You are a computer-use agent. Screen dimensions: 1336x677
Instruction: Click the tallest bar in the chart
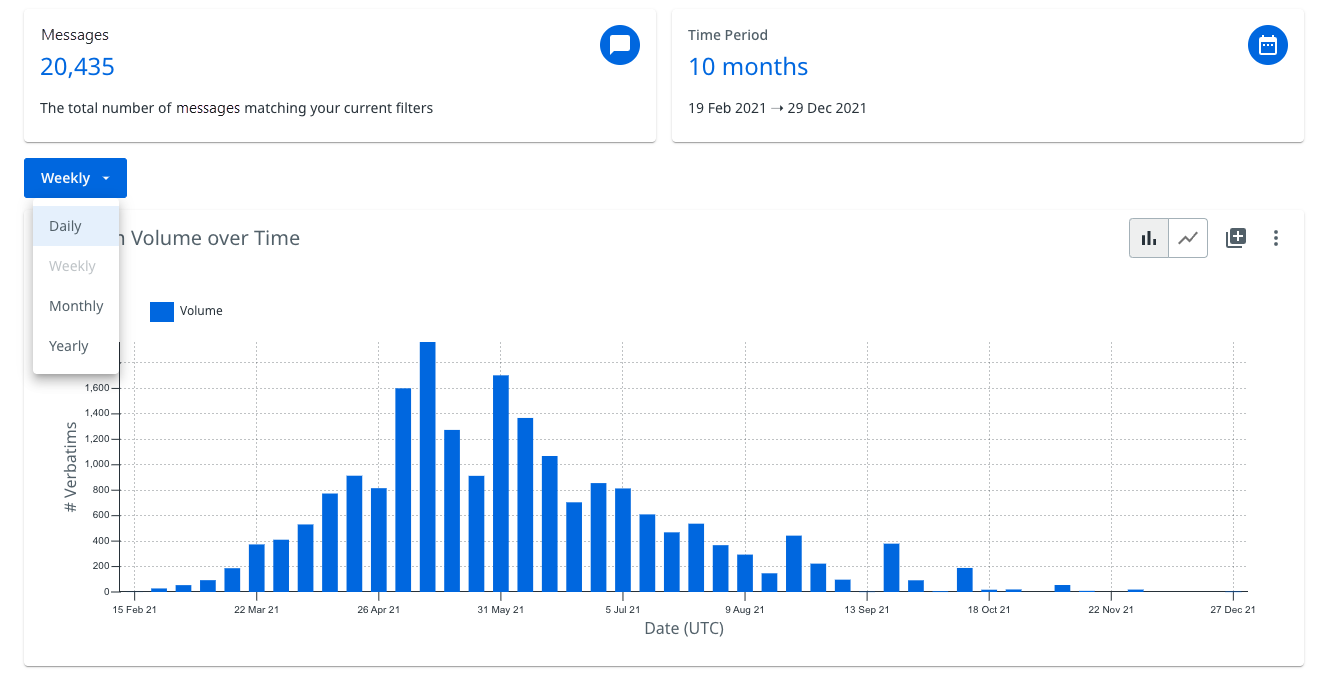click(x=427, y=466)
